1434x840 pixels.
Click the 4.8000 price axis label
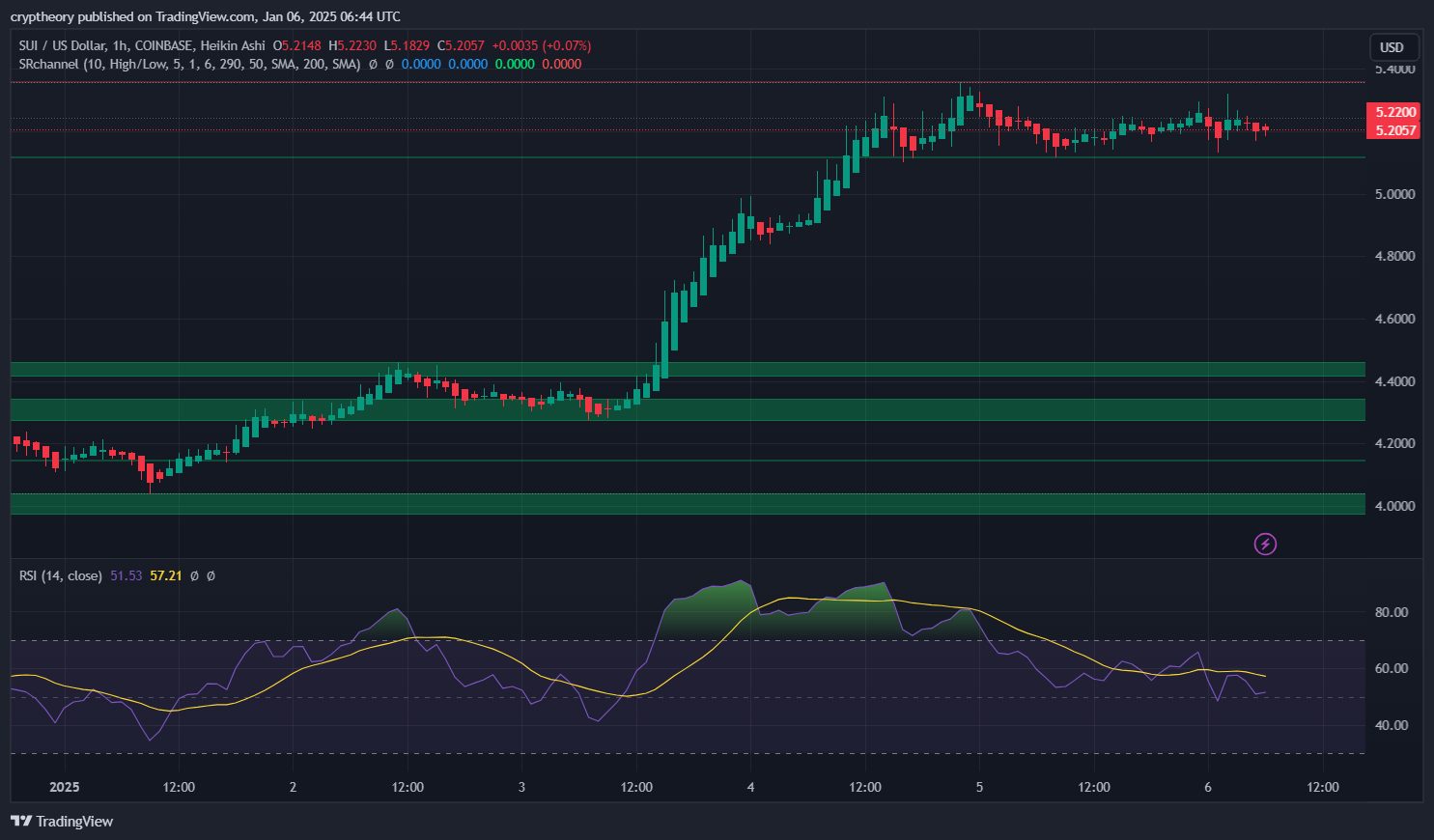point(1394,257)
